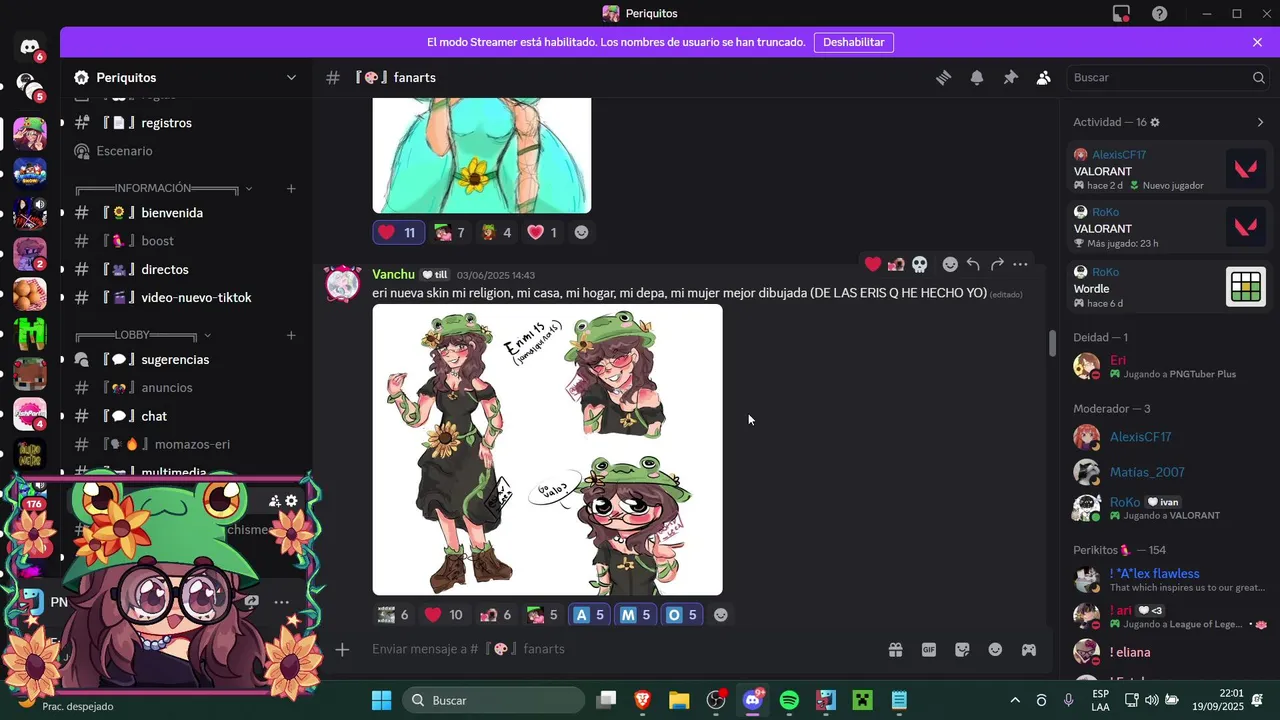Open Matías_2007 in member list

[1169, 472]
